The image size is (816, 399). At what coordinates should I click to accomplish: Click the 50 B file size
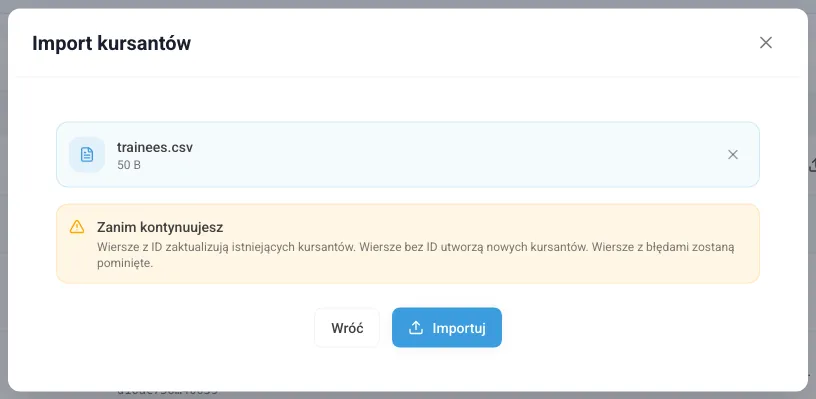point(129,165)
